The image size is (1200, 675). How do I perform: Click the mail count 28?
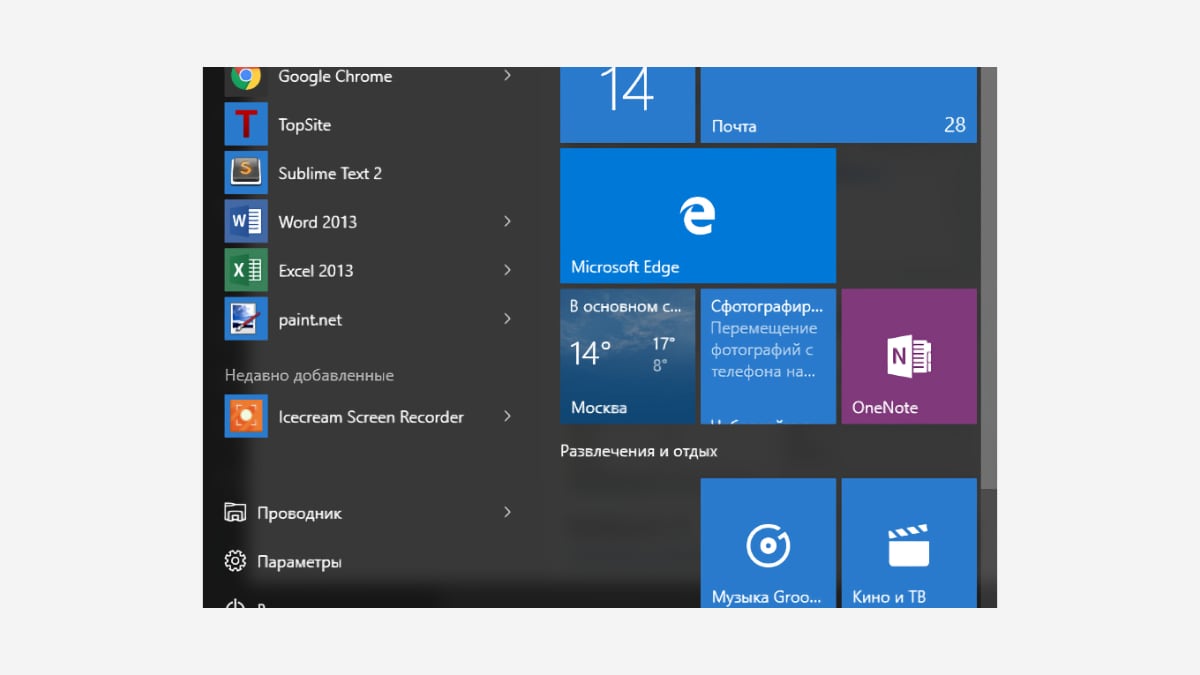point(954,124)
